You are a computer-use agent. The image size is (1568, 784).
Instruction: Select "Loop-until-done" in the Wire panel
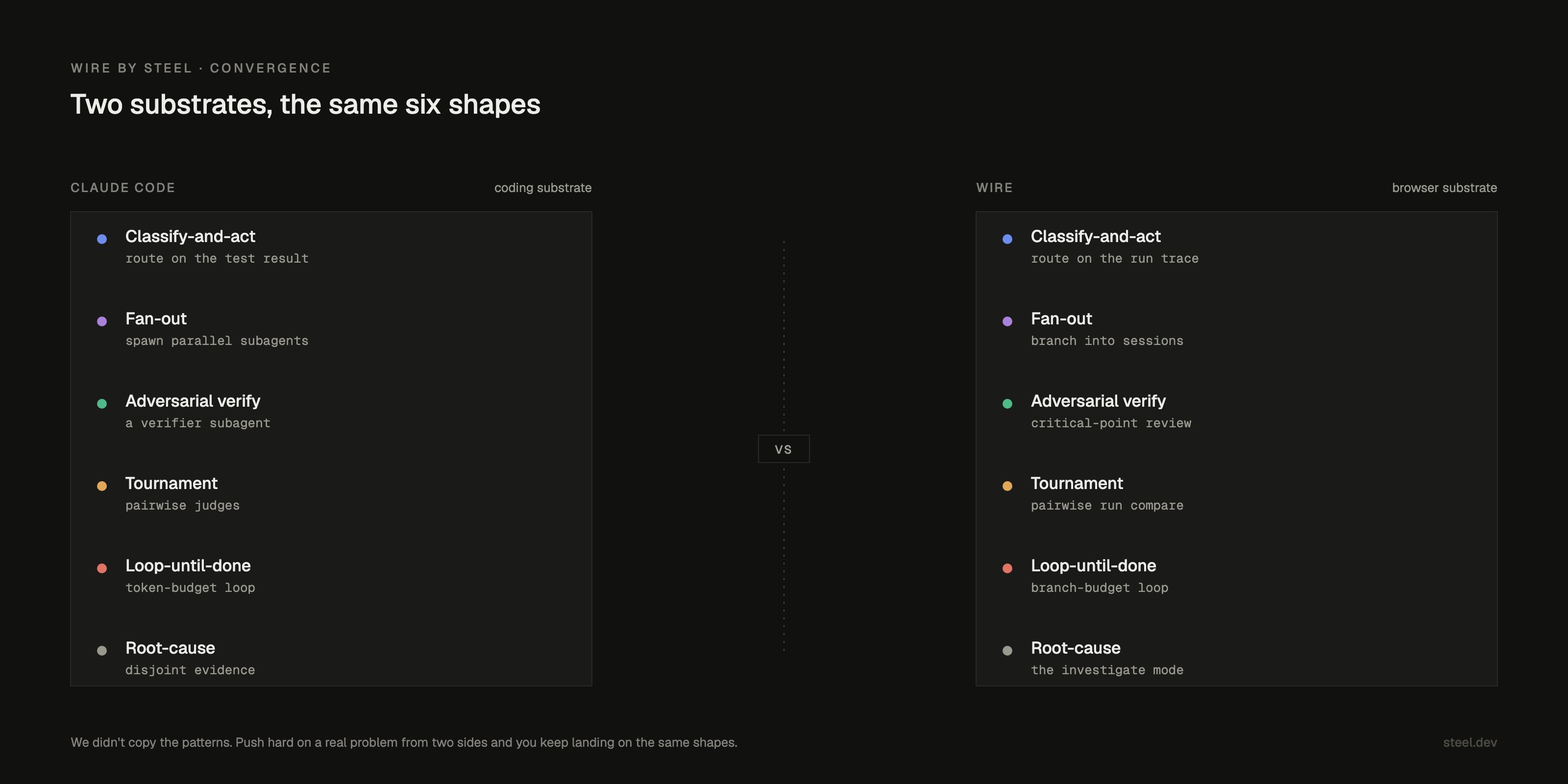point(1094,565)
